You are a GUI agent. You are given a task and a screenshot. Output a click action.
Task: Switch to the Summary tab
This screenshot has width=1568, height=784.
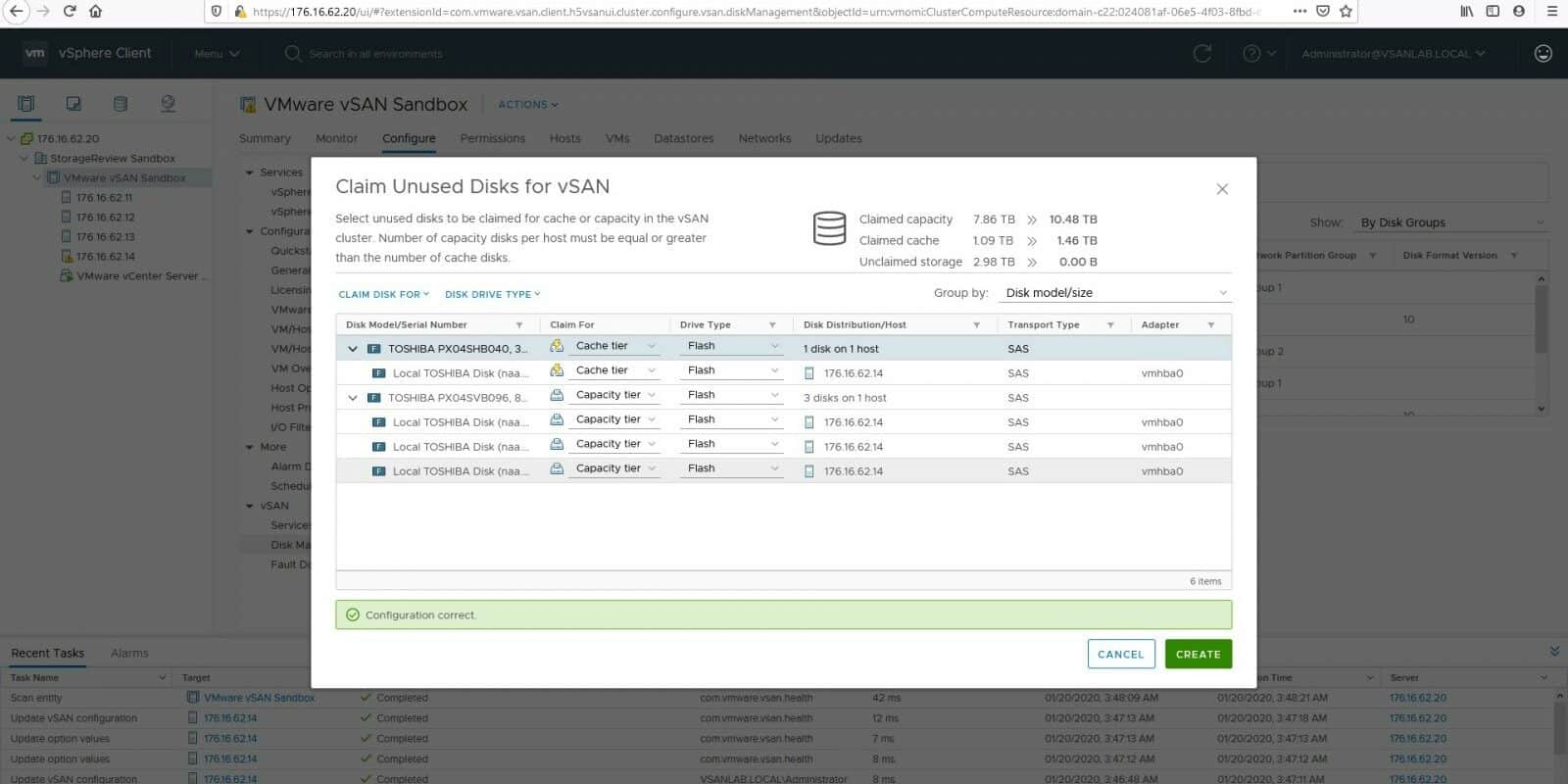point(265,139)
